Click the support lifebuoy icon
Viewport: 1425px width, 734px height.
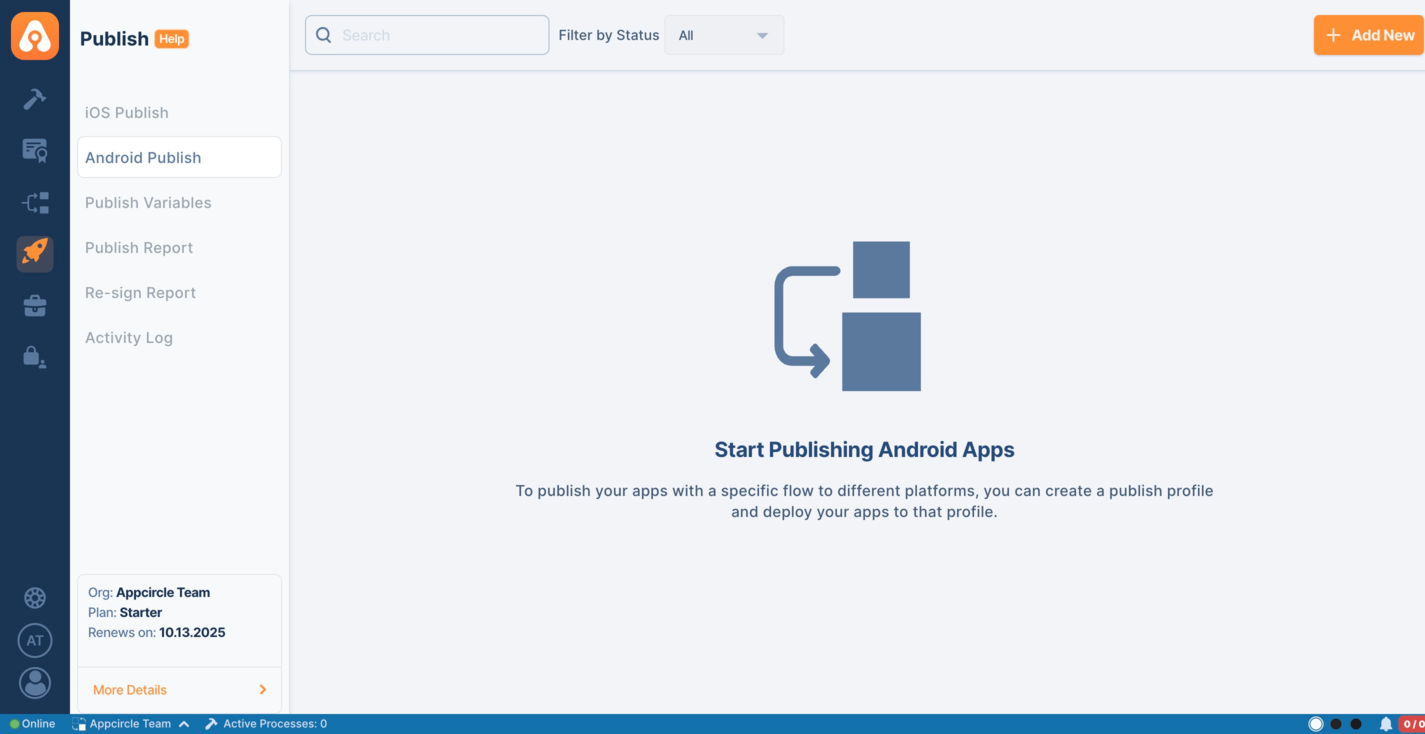(35, 598)
